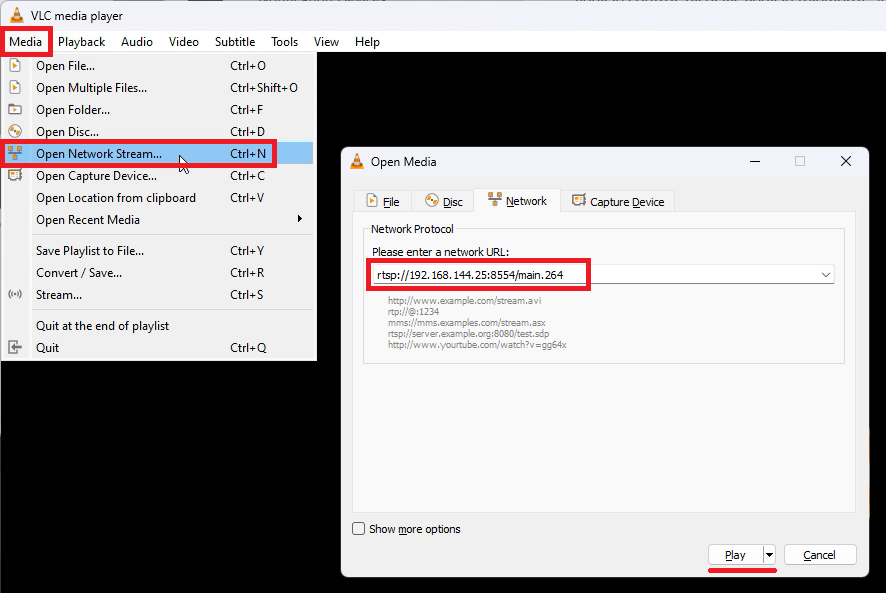Click the Open File menu icon
This screenshot has width=886, height=593.
pyautogui.click(x=15, y=66)
